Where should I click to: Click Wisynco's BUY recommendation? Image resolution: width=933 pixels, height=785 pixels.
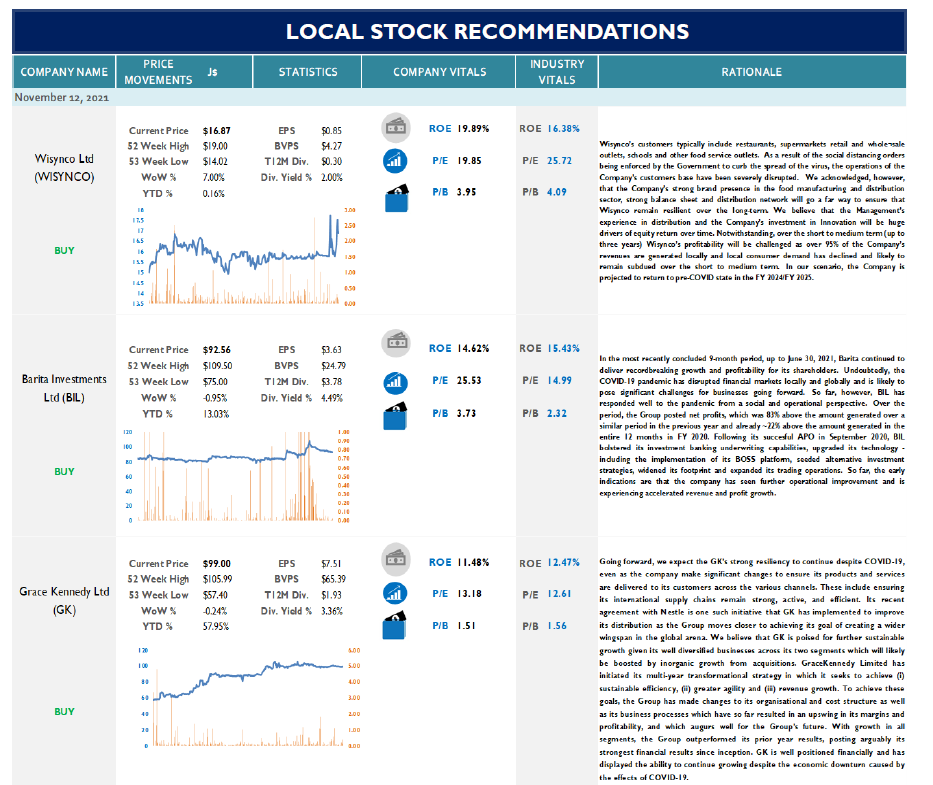click(x=64, y=251)
